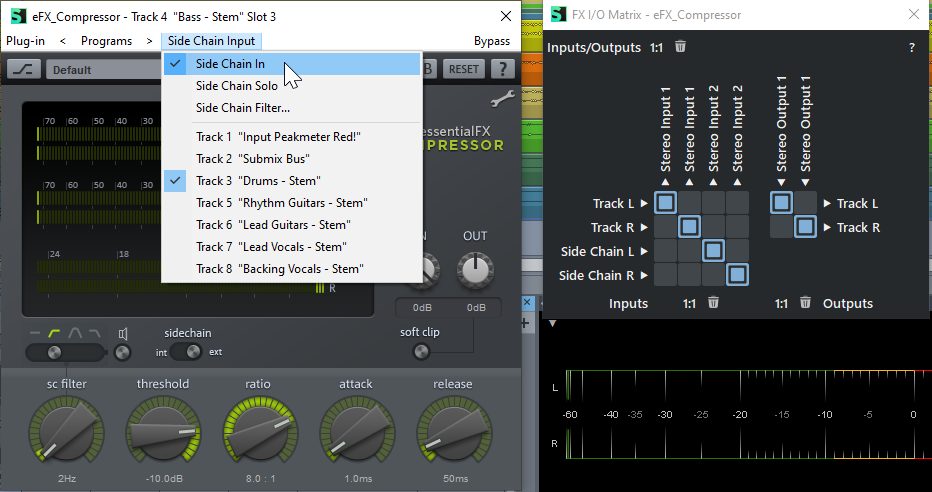Click the arrow before output Track R label
Image resolution: width=932 pixels, height=492 pixels.
[x=827, y=227]
